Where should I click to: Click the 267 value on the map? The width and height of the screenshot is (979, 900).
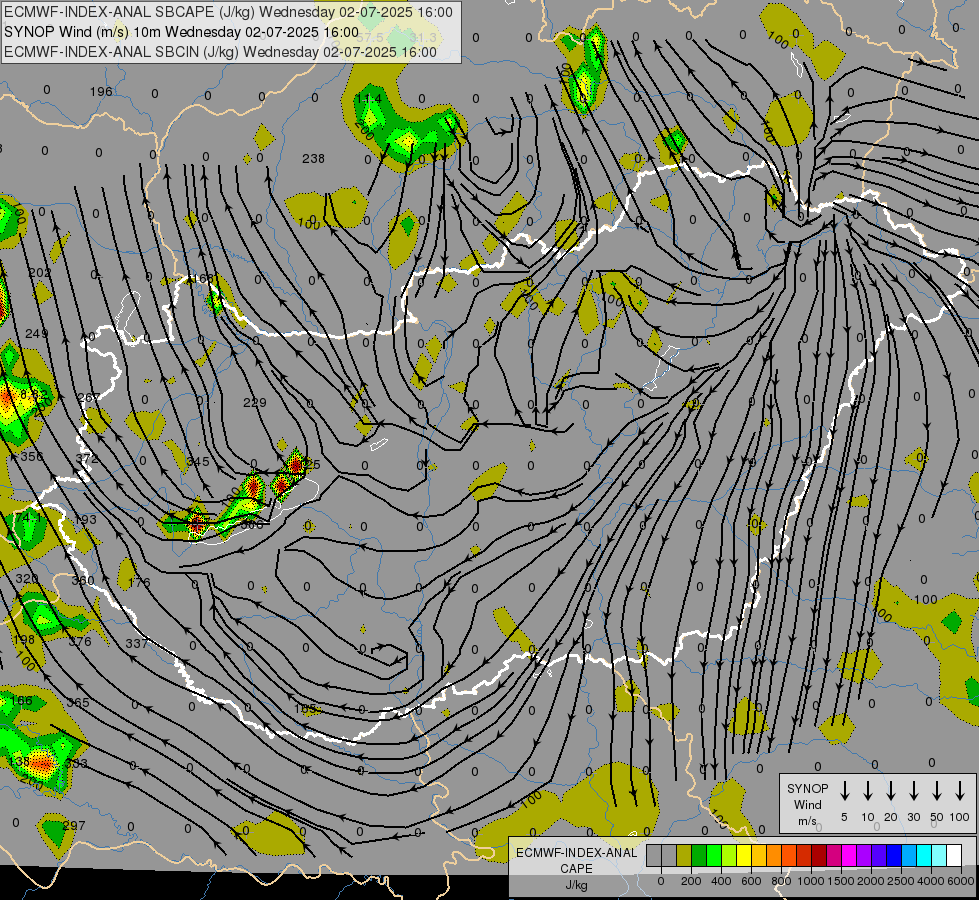click(89, 398)
